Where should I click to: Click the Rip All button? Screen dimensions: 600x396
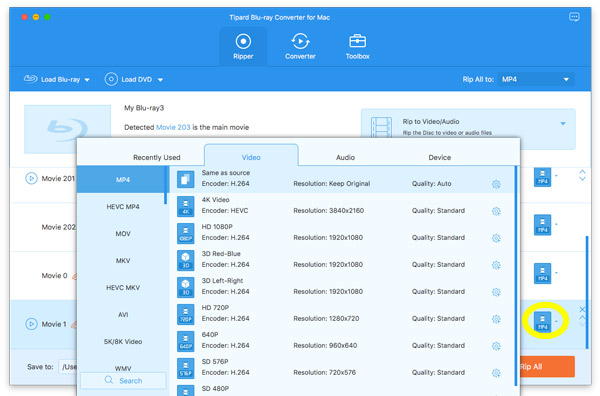pos(547,367)
